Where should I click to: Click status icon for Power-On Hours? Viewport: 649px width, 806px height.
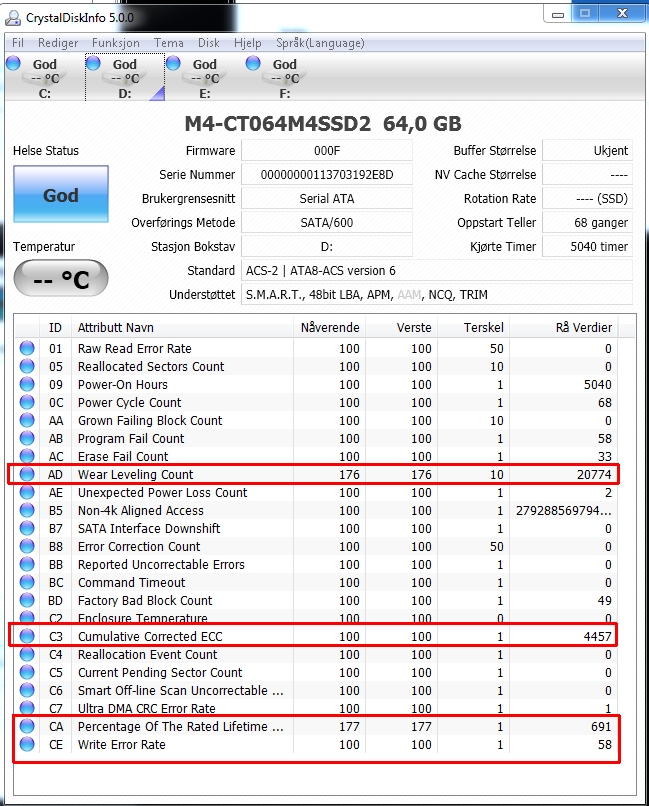pyautogui.click(x=27, y=384)
